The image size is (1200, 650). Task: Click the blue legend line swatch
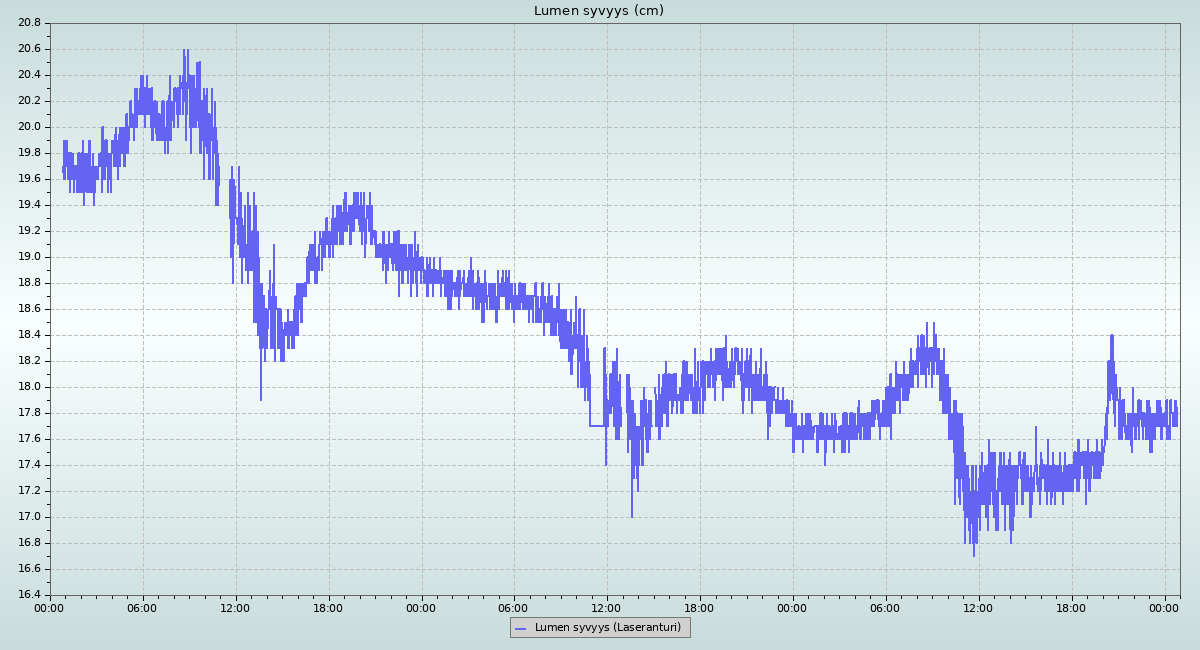tap(520, 628)
